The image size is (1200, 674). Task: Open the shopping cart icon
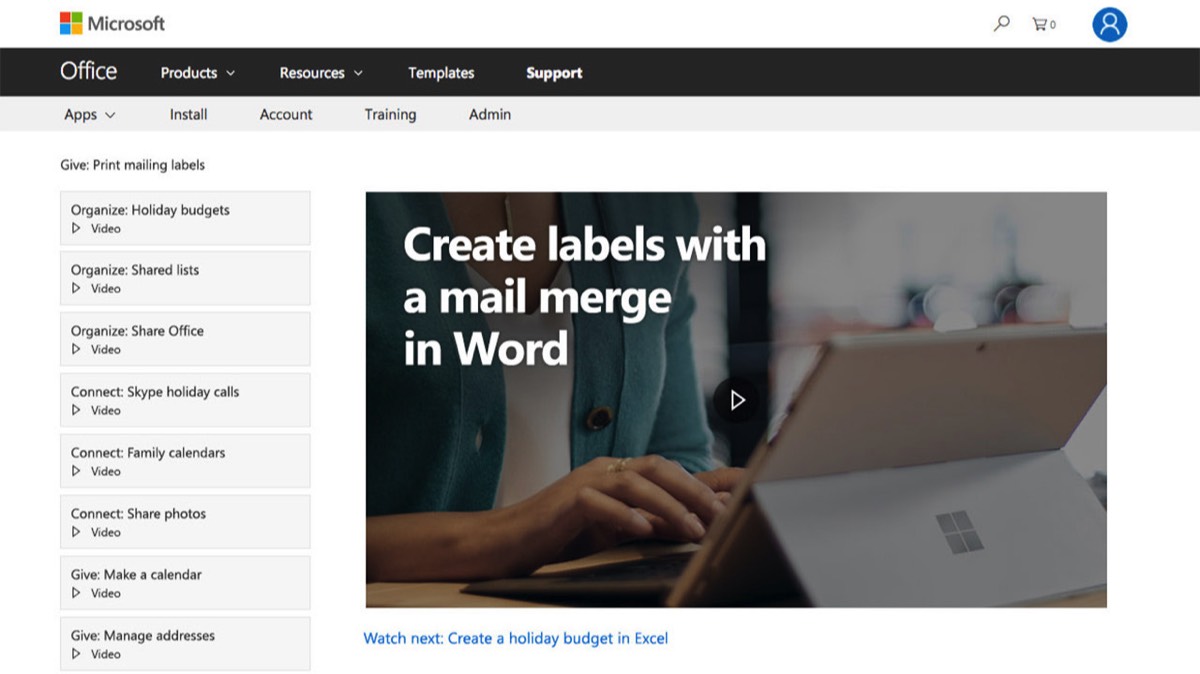1039,24
